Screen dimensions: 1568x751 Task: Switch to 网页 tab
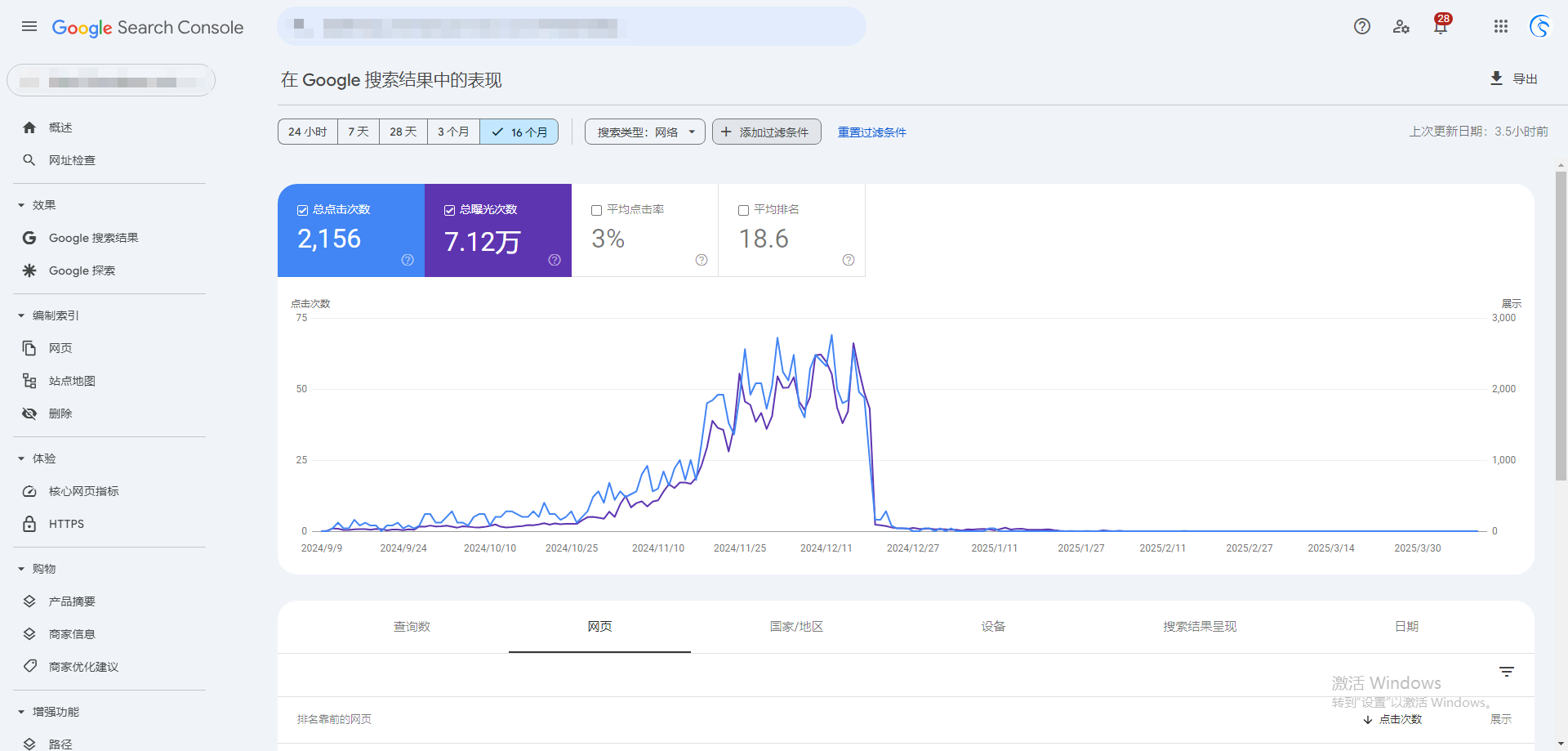pos(599,627)
